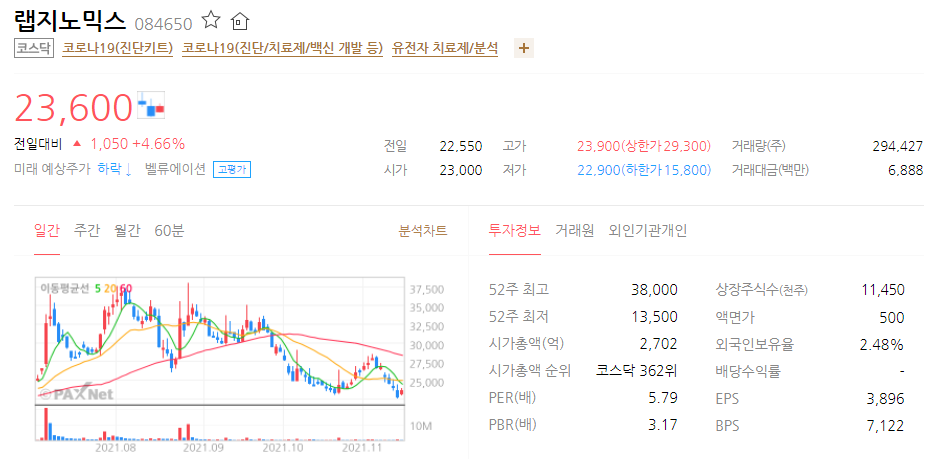Expand more theme tags with plus button
The image size is (935, 471).
[x=524, y=48]
